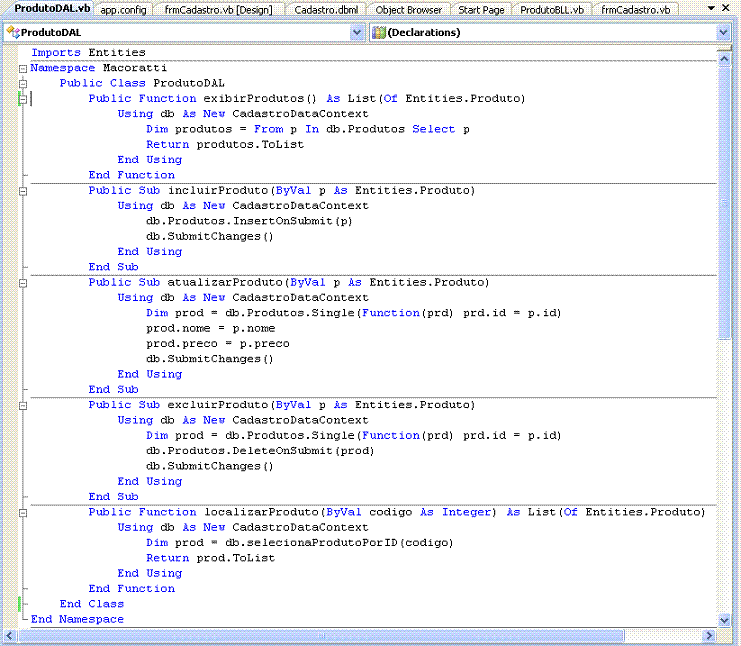
Task: Switch to the Cadastro.dbml tab
Action: (x=326, y=9)
